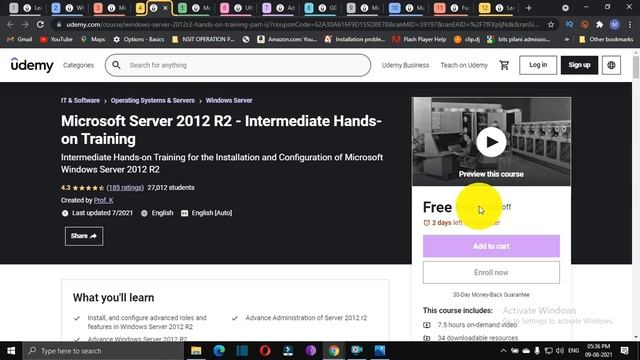Open Windows Server breadcrumb
This screenshot has height=360, width=640.
[x=229, y=100]
